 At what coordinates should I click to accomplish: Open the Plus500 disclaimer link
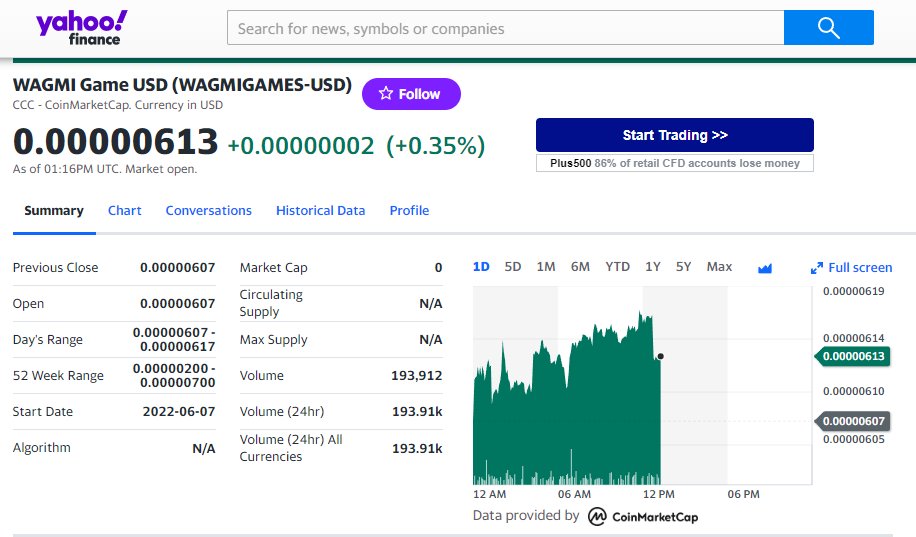[675, 163]
